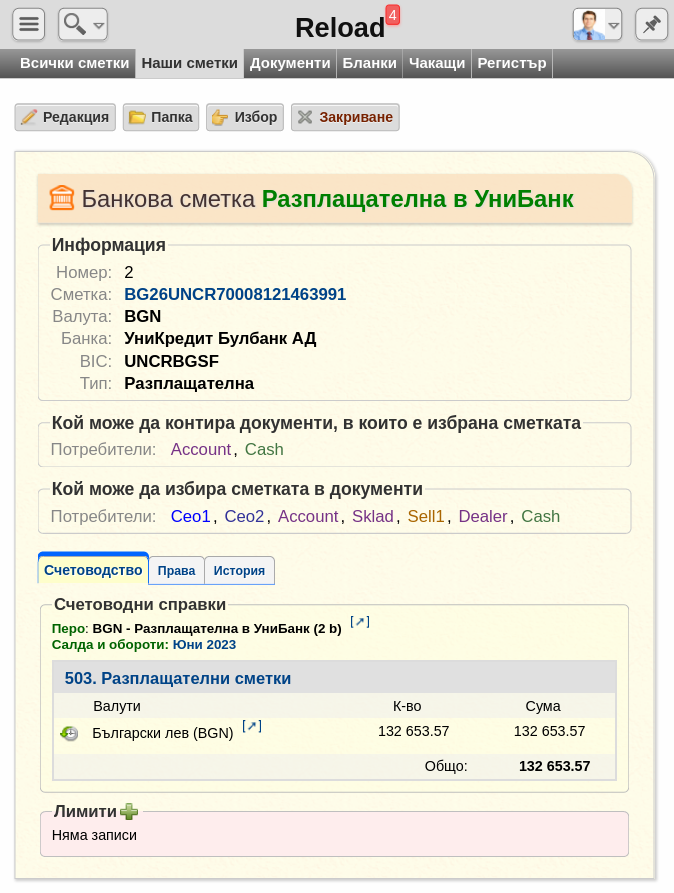Open the Dealer user link
The height and width of the screenshot is (893, 674).
click(483, 516)
